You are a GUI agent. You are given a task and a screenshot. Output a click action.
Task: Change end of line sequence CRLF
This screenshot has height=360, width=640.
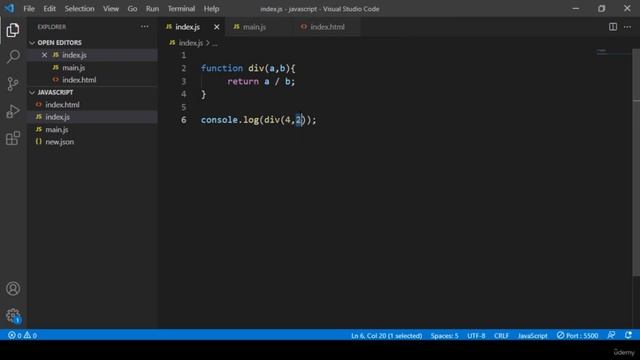pyautogui.click(x=501, y=336)
